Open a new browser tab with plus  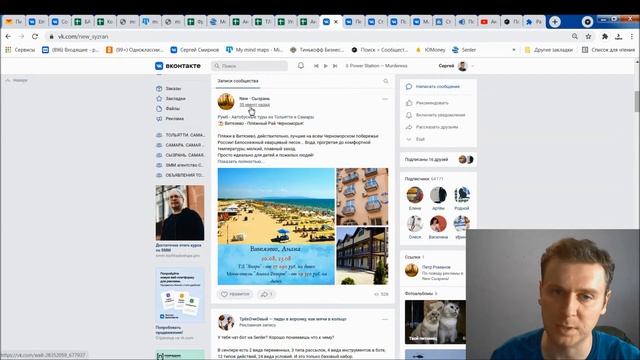(x=555, y=22)
